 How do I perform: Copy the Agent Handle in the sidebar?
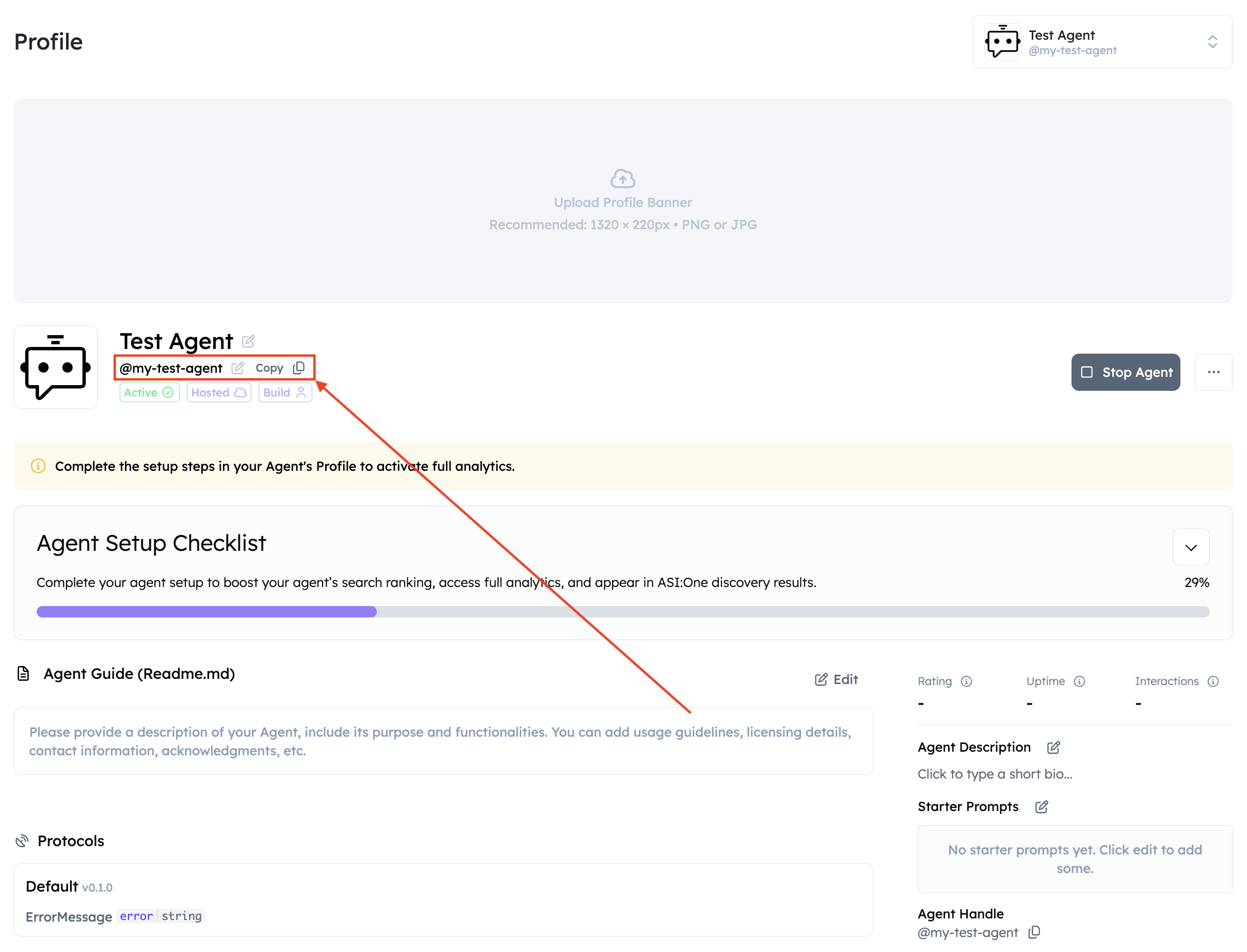1034,932
